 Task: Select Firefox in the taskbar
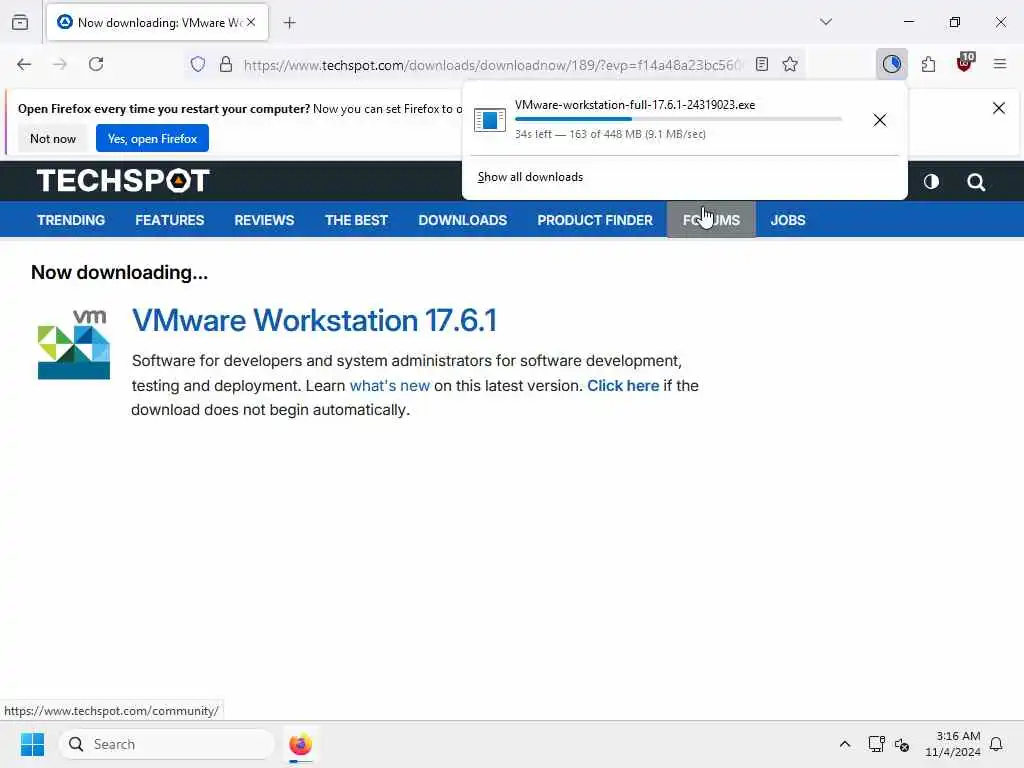[x=300, y=744]
